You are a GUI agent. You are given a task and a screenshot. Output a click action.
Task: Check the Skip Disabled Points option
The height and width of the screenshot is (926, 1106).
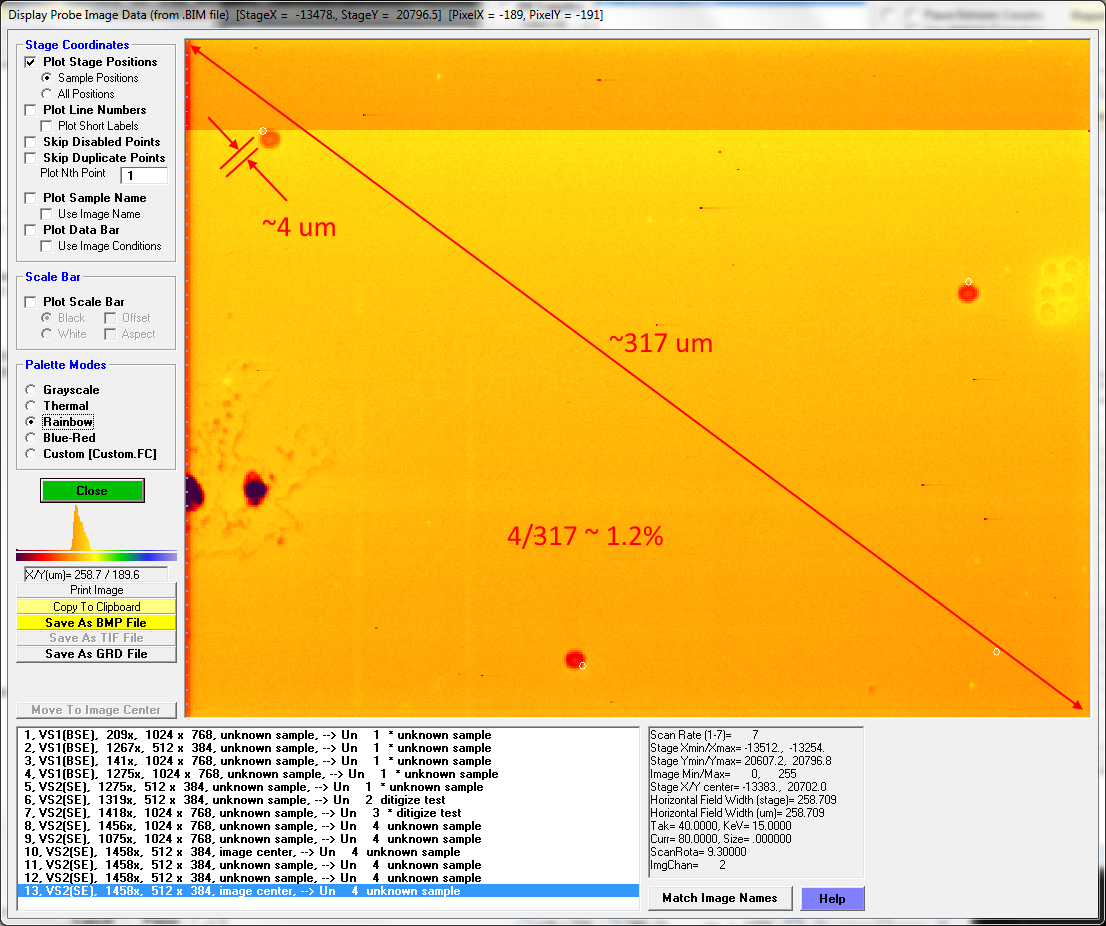point(31,142)
